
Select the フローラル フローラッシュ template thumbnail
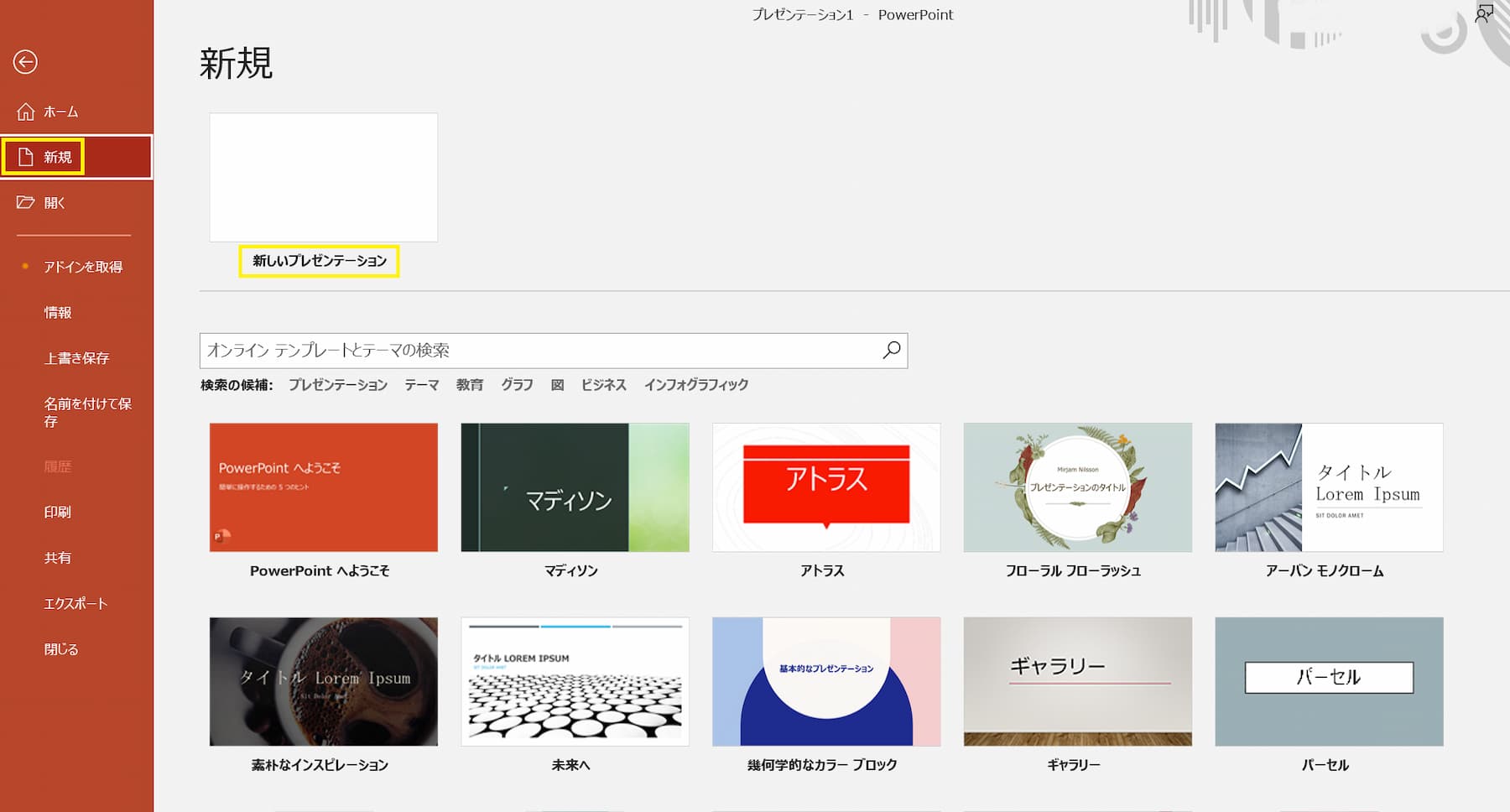[x=1078, y=487]
